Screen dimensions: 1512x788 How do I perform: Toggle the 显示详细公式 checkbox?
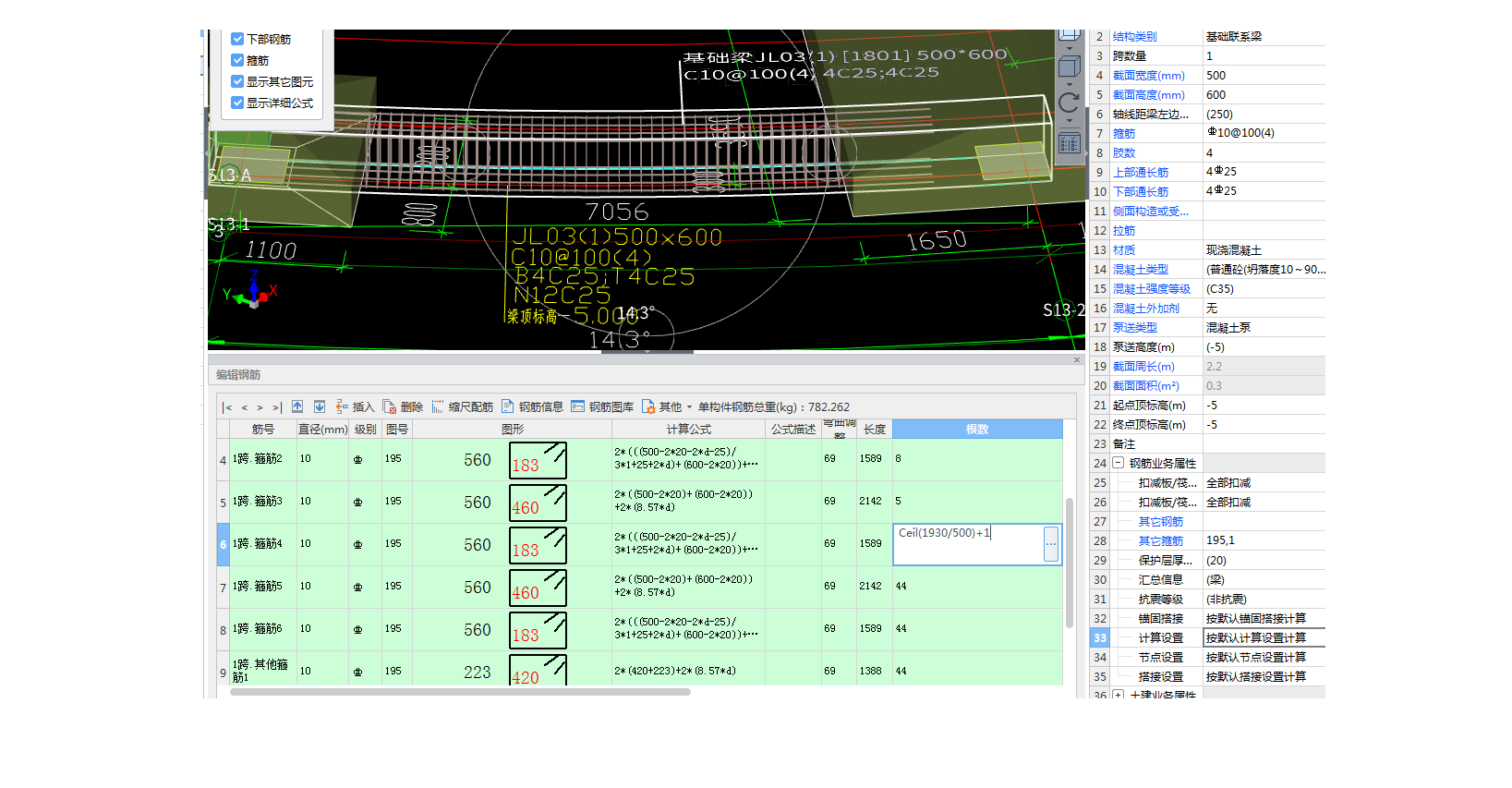[237, 103]
